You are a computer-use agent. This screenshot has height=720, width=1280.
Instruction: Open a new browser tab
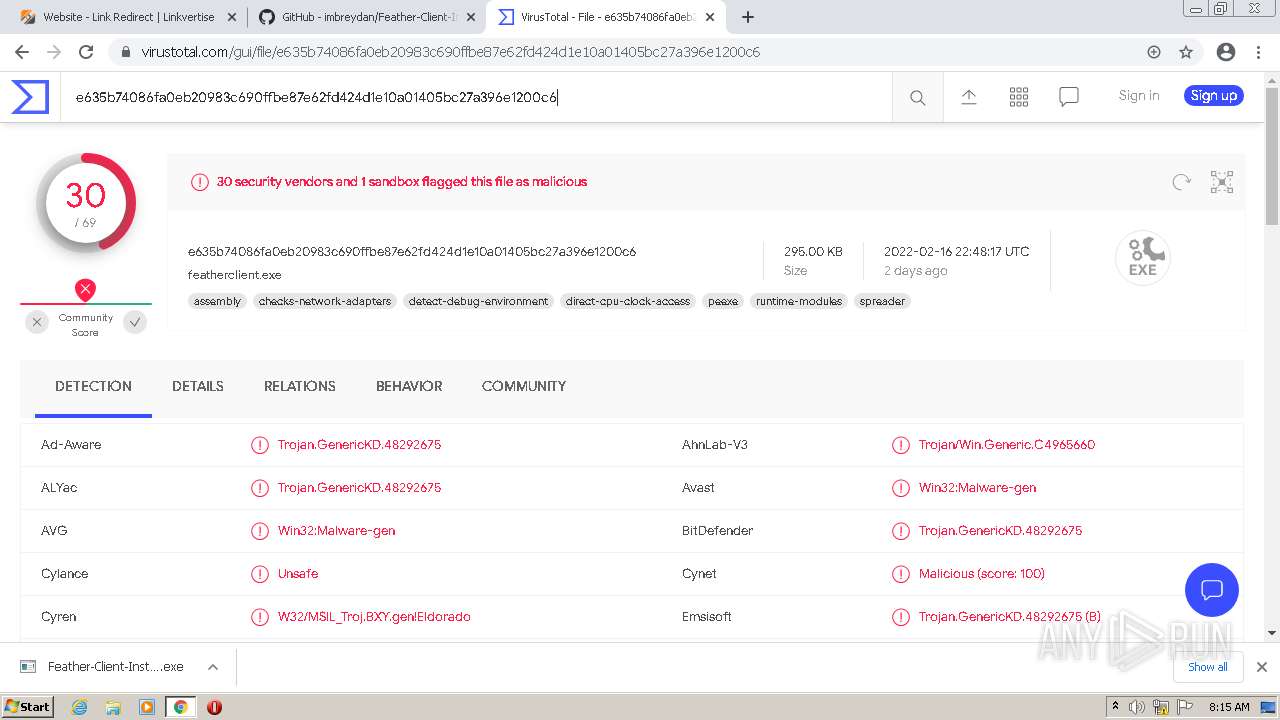click(748, 17)
